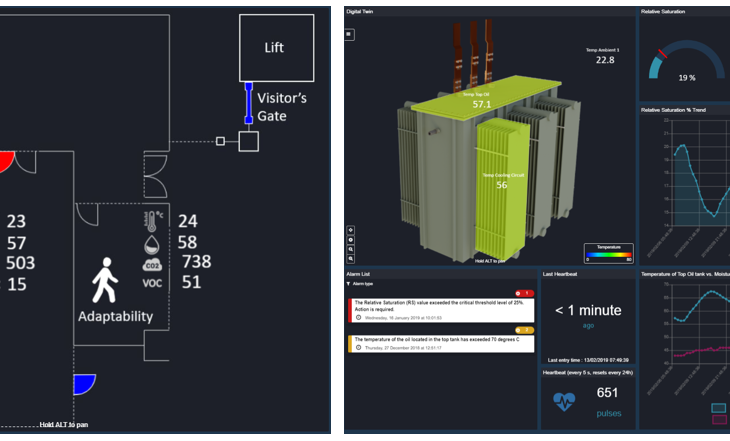The width and height of the screenshot is (730, 441).
Task: Click the heartbeat heart icon
Action: pos(564,401)
